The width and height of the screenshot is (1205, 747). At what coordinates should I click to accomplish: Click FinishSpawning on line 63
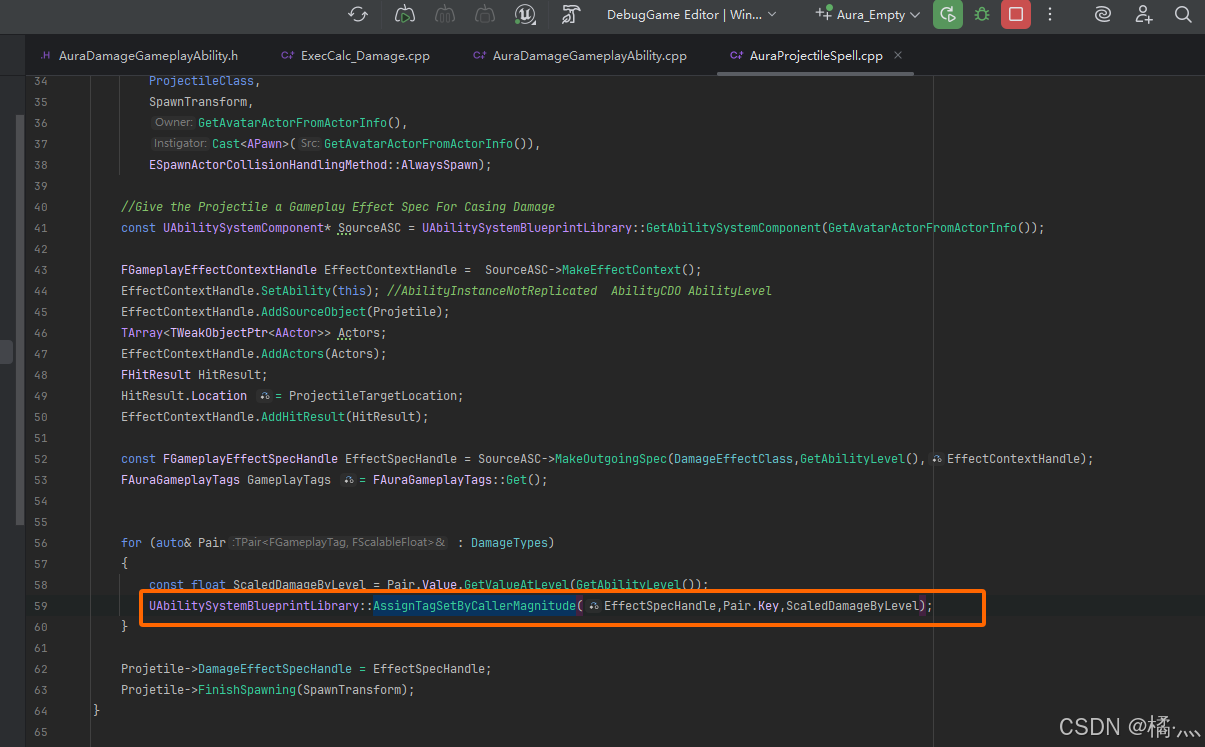[x=247, y=690]
